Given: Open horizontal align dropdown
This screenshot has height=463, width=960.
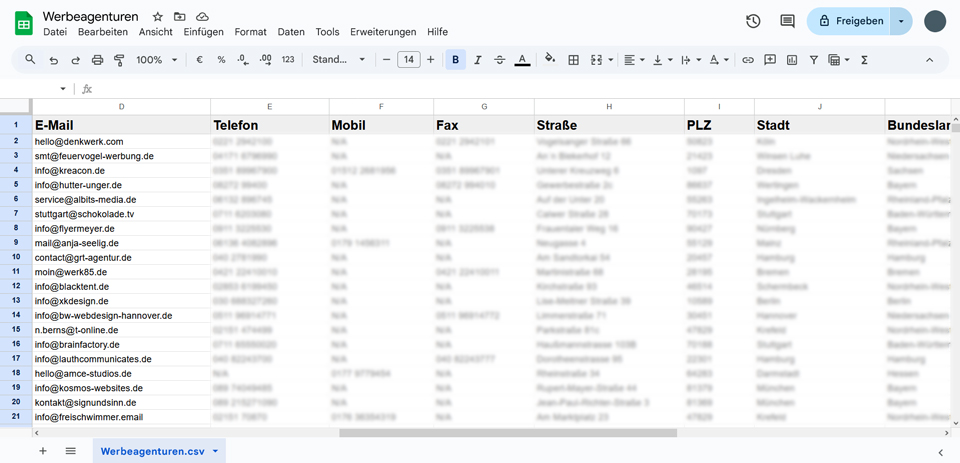Looking at the screenshot, I should [x=634, y=60].
